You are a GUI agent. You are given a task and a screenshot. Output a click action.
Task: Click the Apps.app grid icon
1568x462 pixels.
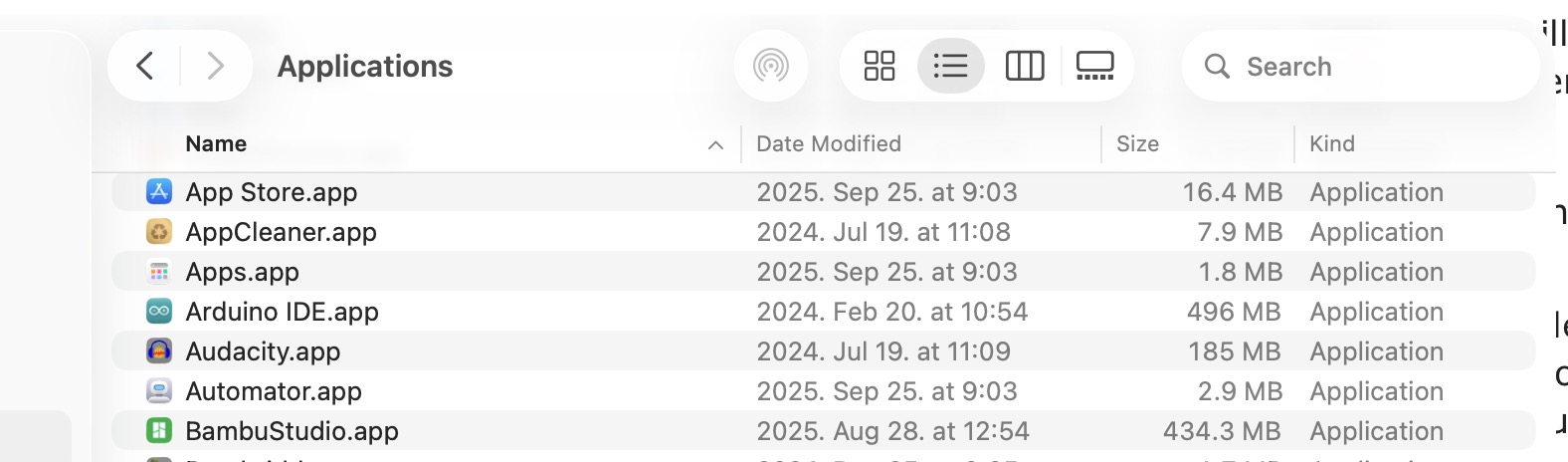(159, 272)
